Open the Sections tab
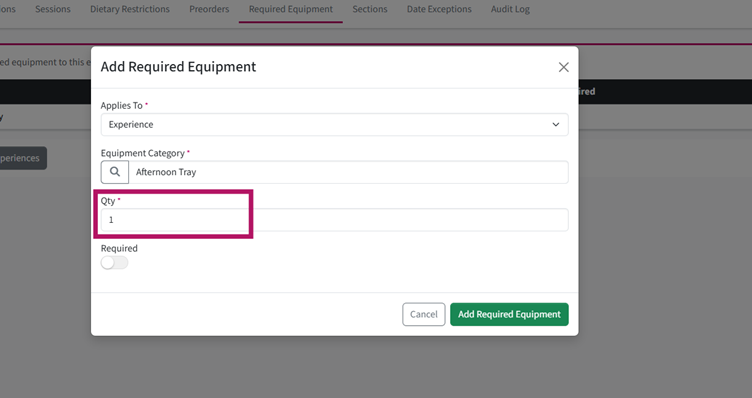The height and width of the screenshot is (398, 752). (370, 9)
